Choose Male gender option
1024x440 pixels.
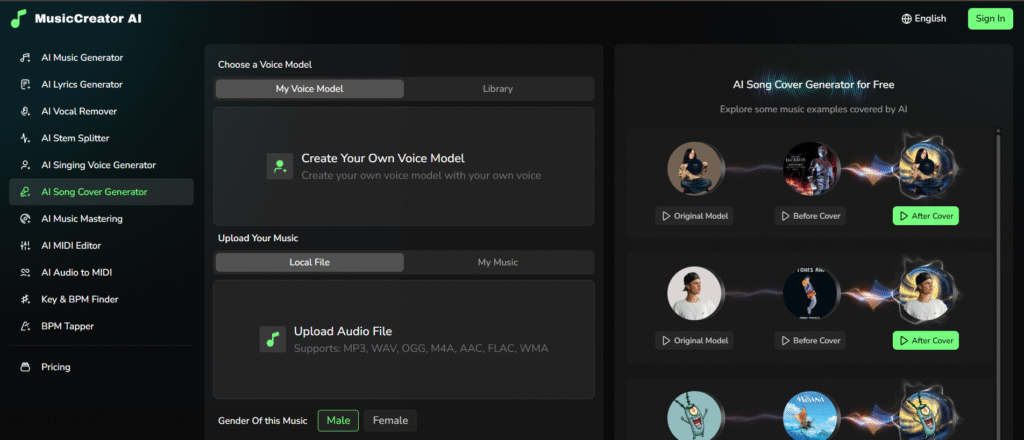click(338, 420)
